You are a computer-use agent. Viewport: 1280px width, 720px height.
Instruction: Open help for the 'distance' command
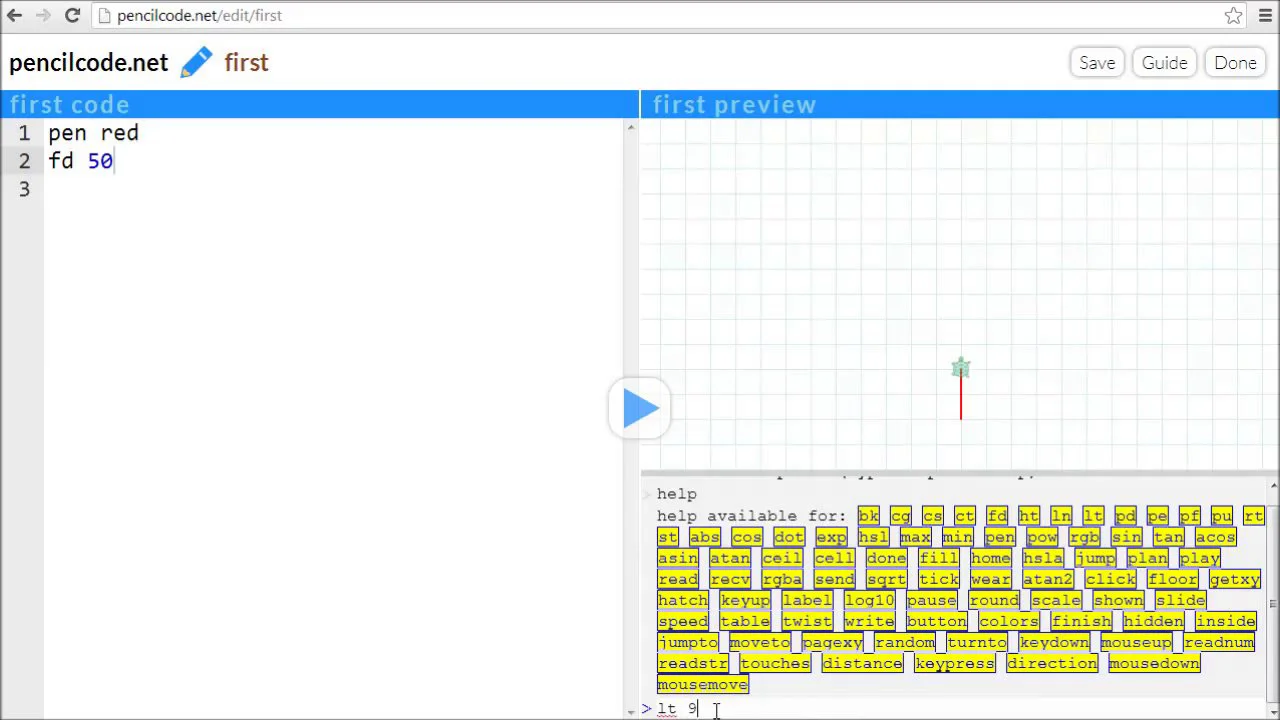click(x=862, y=663)
